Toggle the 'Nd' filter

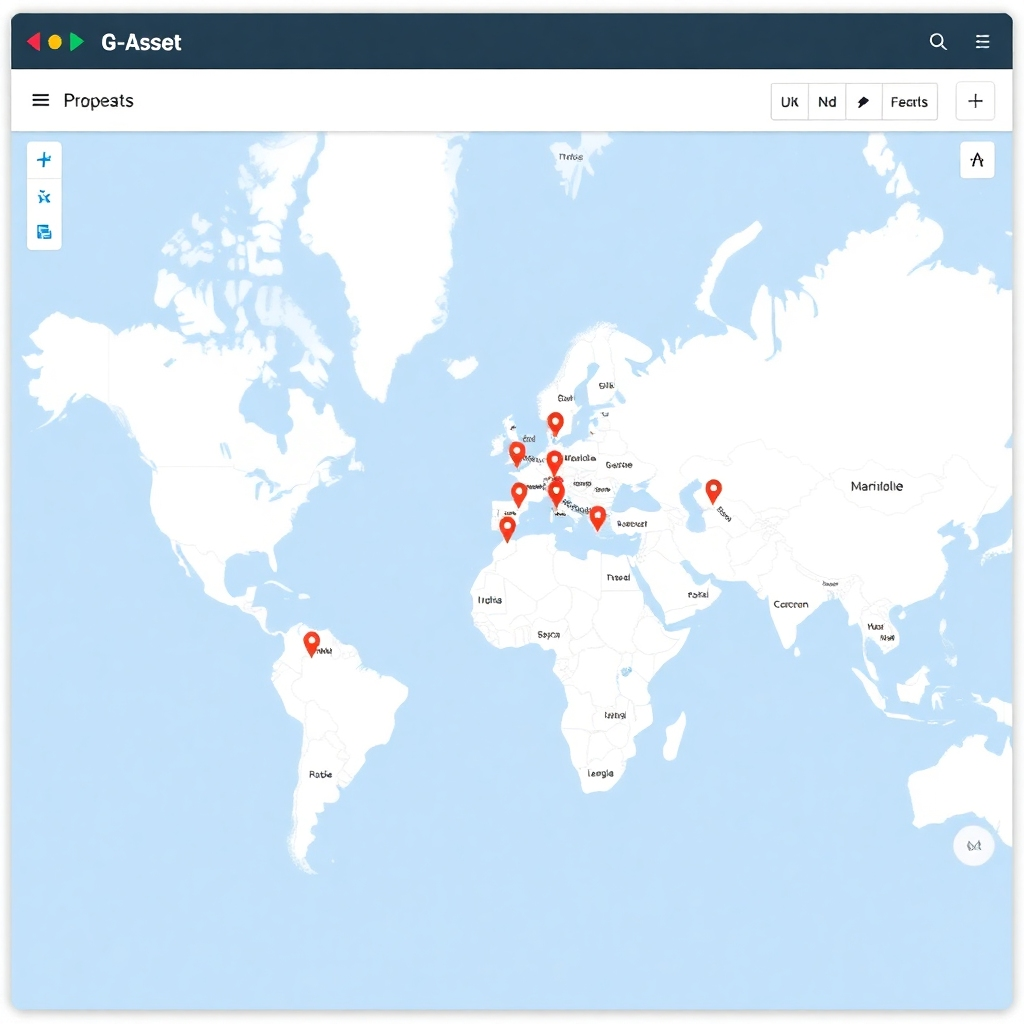(x=827, y=101)
